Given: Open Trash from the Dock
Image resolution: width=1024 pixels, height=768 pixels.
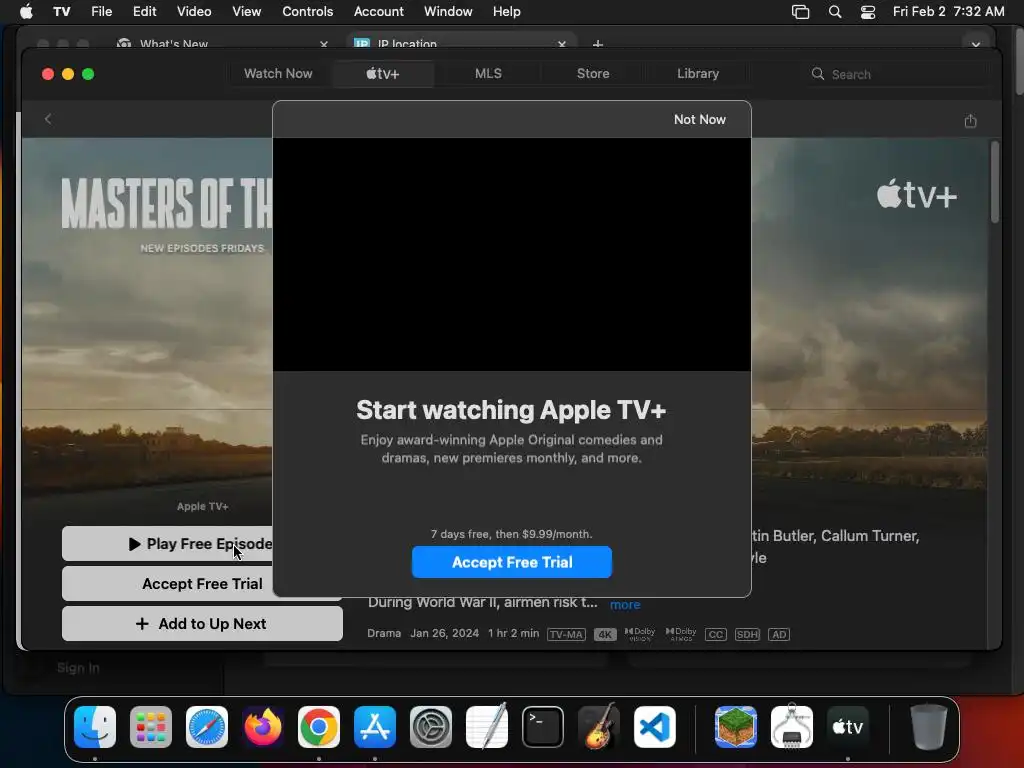Looking at the screenshot, I should 929,727.
